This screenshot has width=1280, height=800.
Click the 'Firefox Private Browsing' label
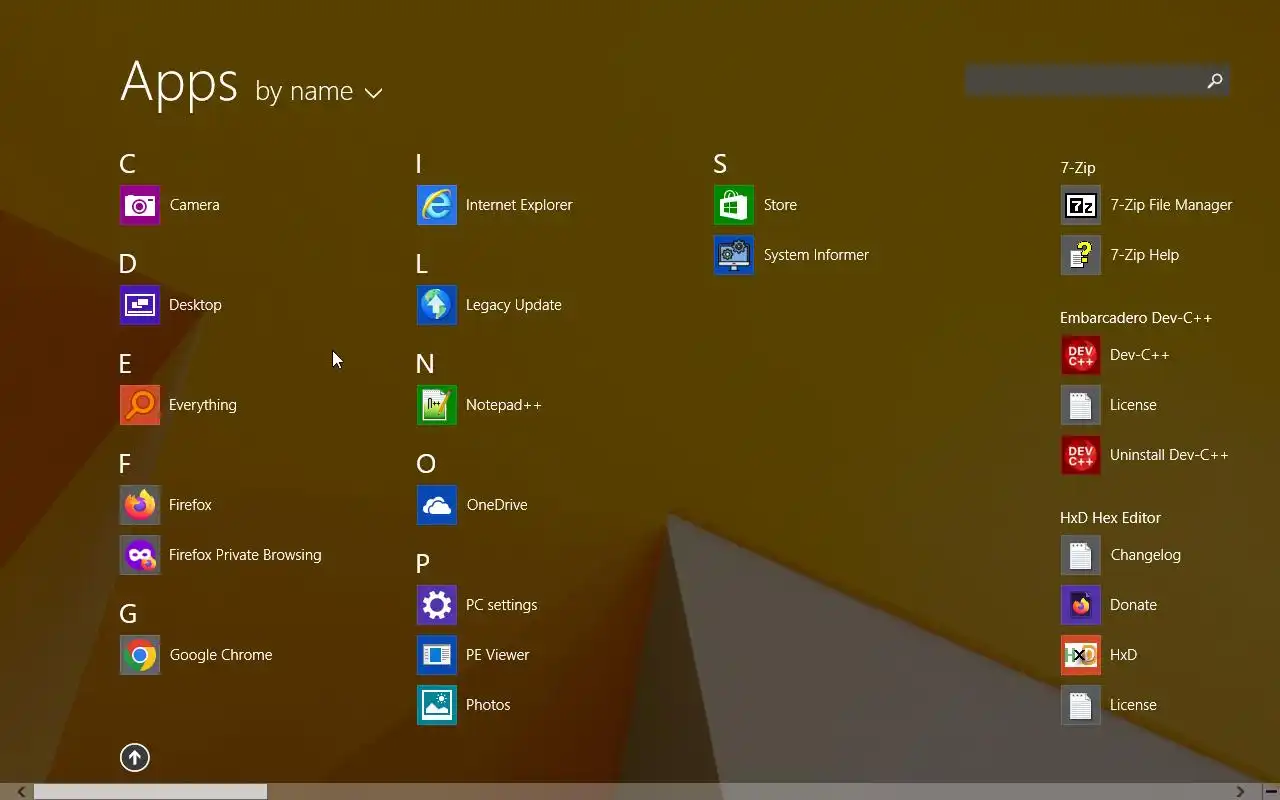click(x=245, y=555)
